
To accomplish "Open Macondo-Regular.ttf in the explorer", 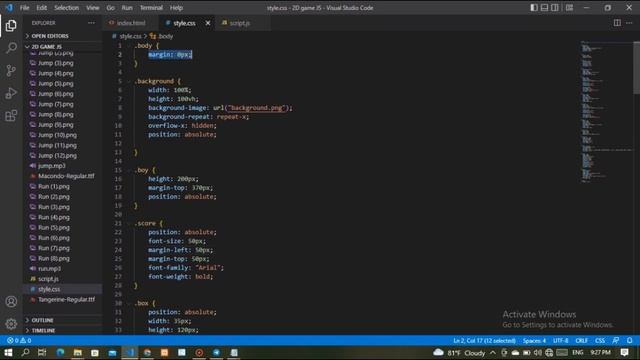I will click(x=62, y=176).
